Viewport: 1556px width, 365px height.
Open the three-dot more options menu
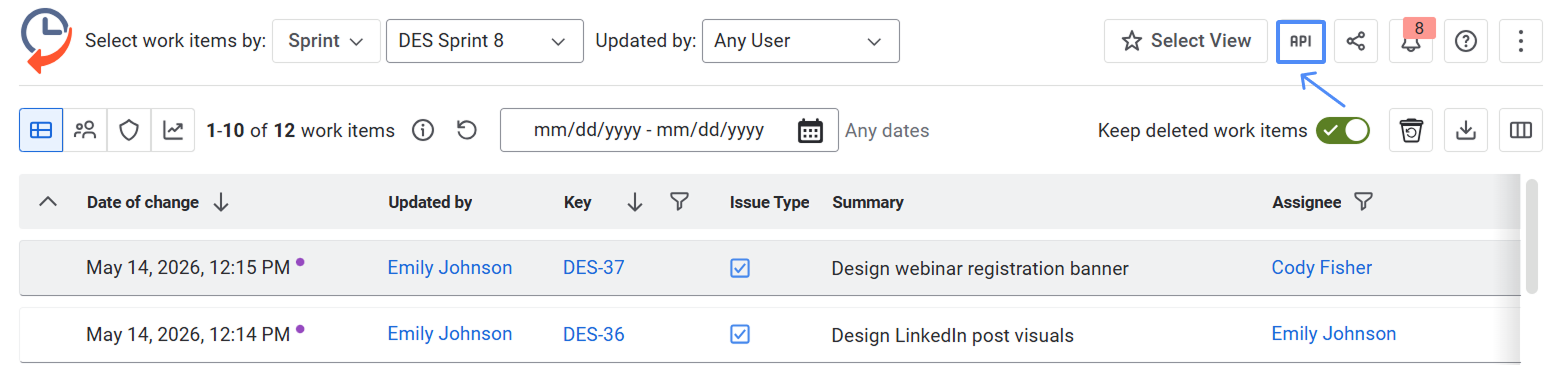coord(1521,41)
